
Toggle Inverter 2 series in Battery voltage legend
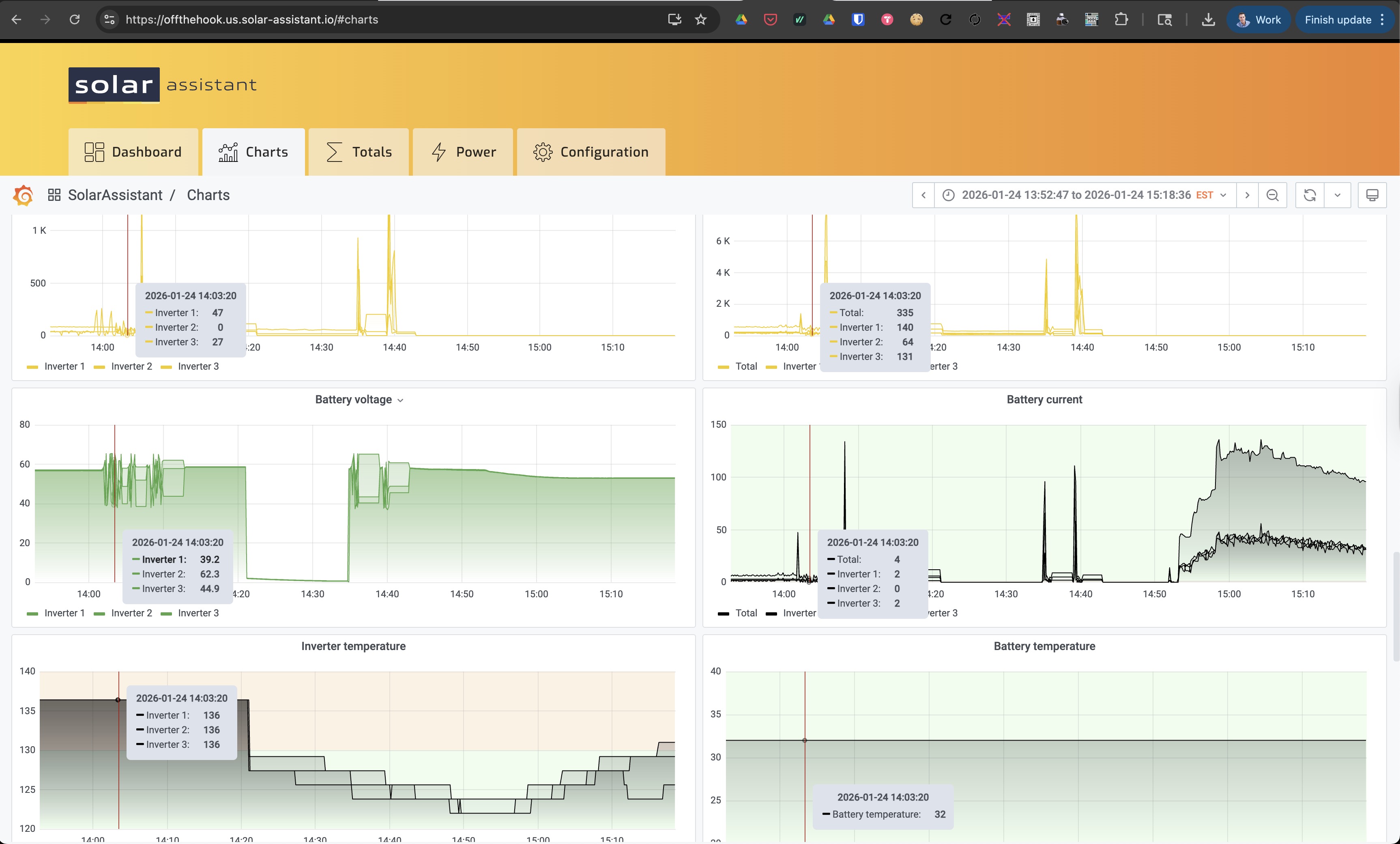131,613
